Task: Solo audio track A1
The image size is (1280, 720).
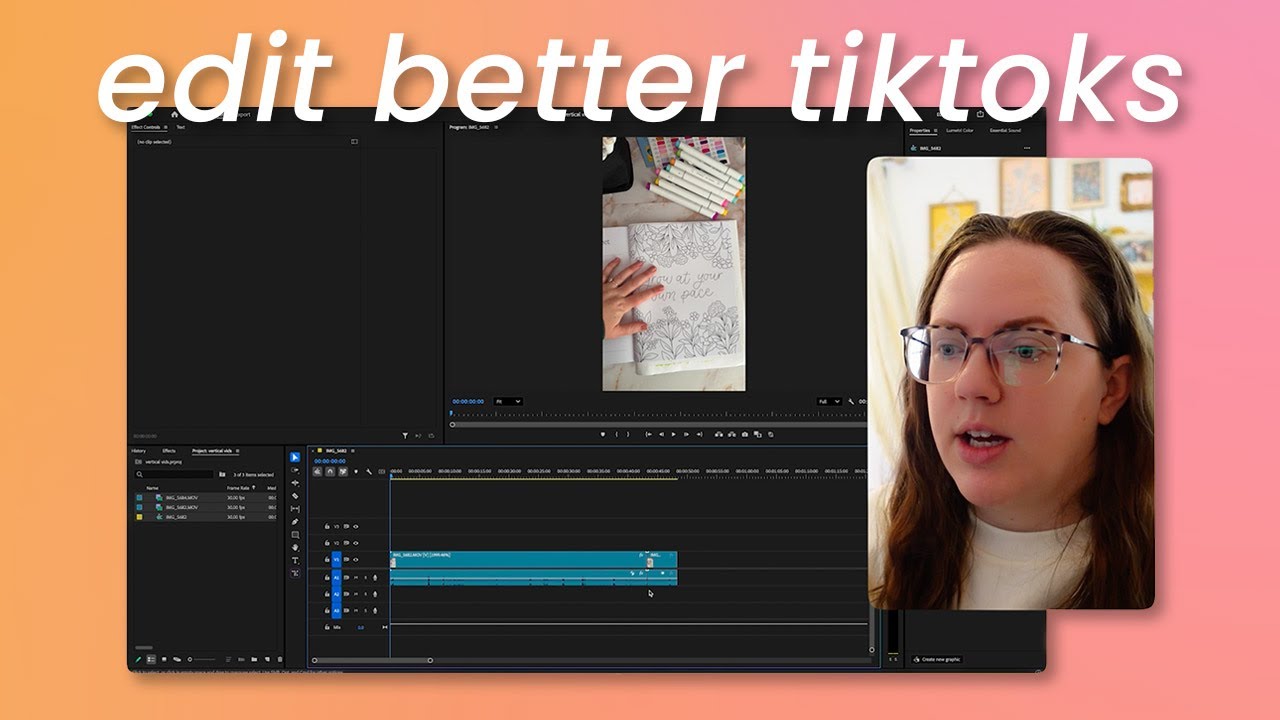Action: pyautogui.click(x=365, y=578)
